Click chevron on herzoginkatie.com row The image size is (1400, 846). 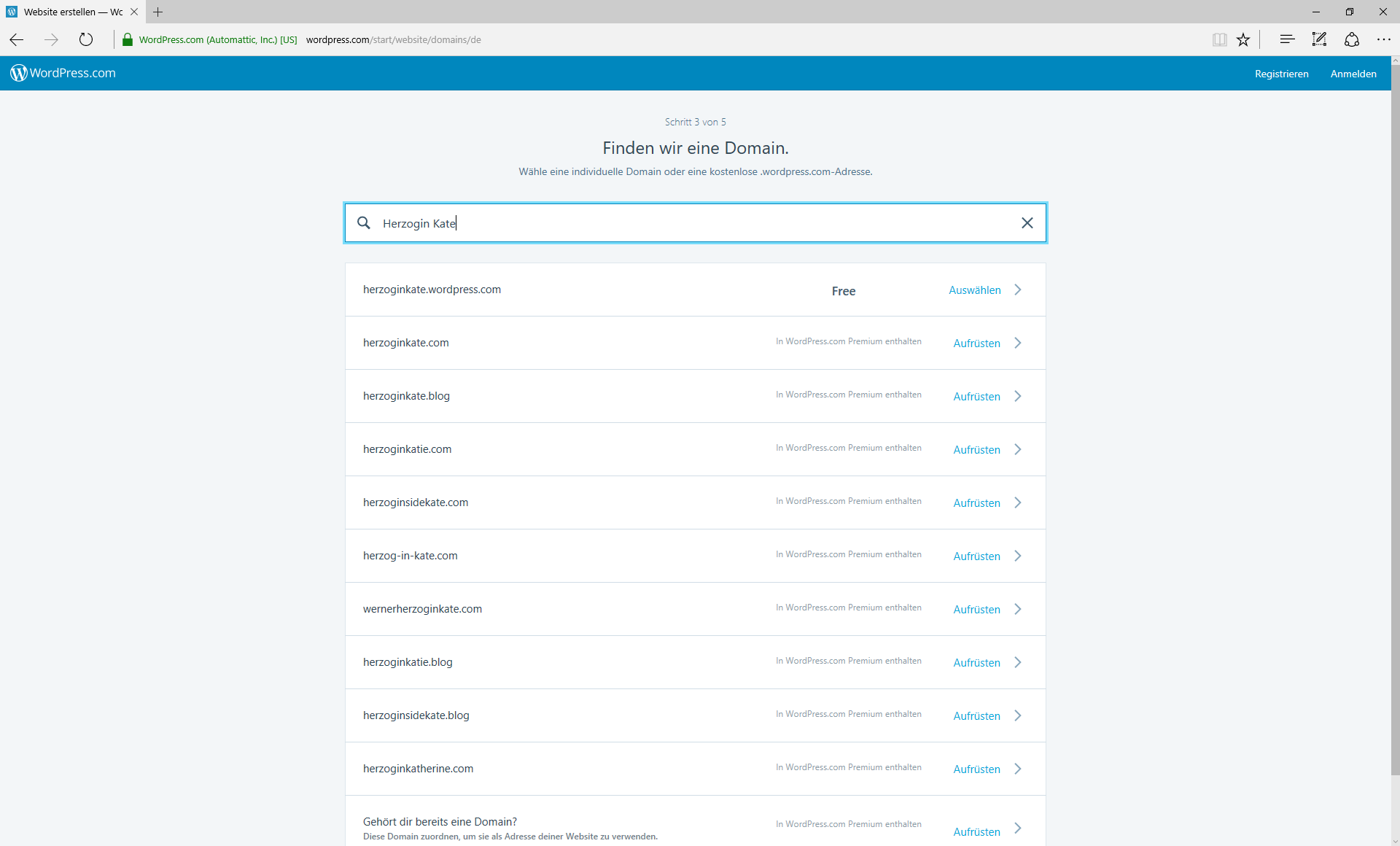coord(1018,449)
